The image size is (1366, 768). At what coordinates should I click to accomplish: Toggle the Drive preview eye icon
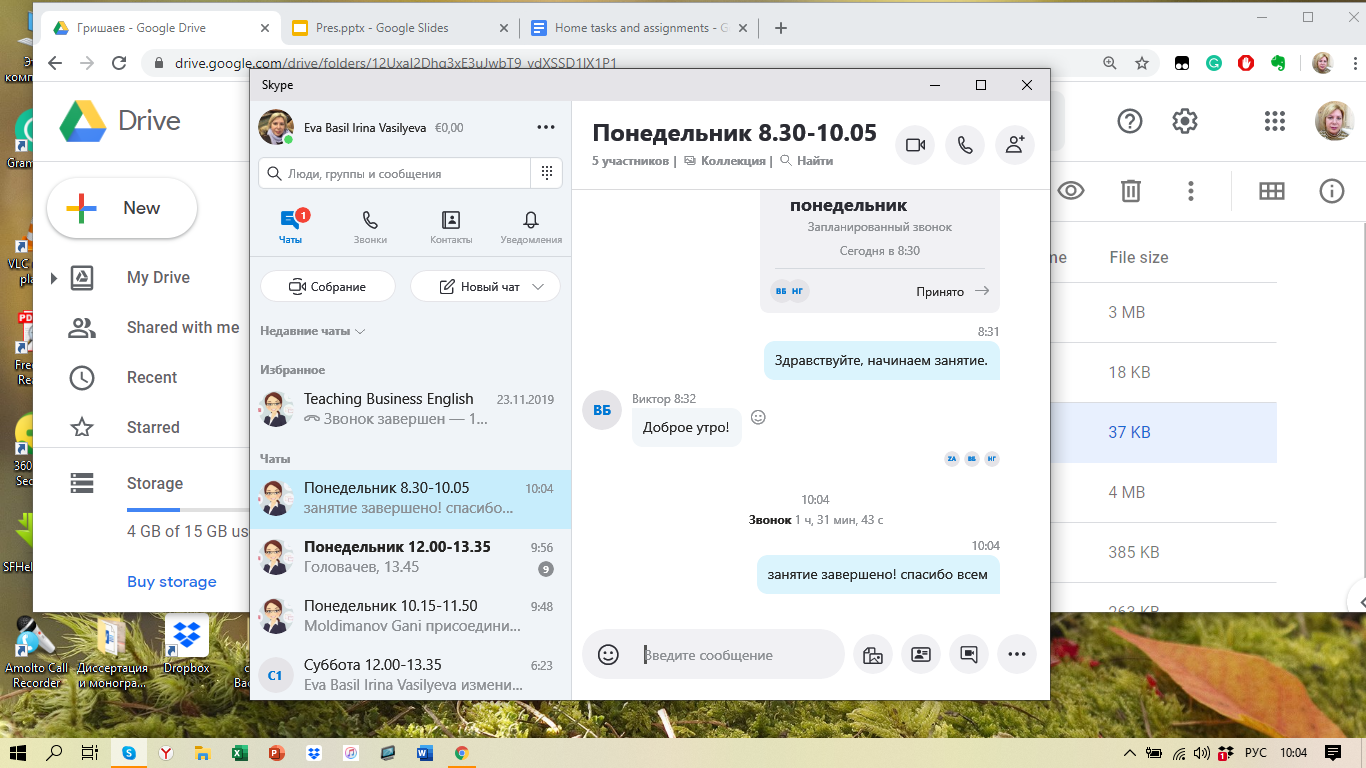[x=1071, y=191]
